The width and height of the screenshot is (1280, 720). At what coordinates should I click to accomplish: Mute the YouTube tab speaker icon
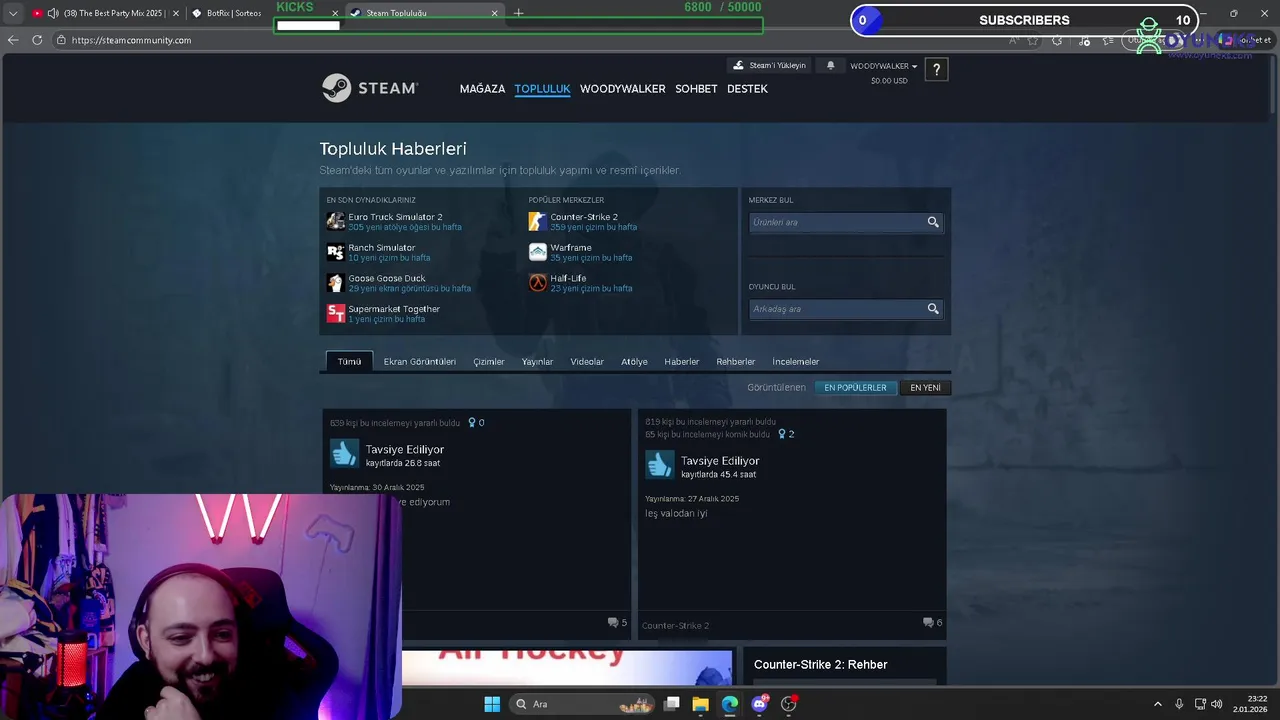(53, 13)
